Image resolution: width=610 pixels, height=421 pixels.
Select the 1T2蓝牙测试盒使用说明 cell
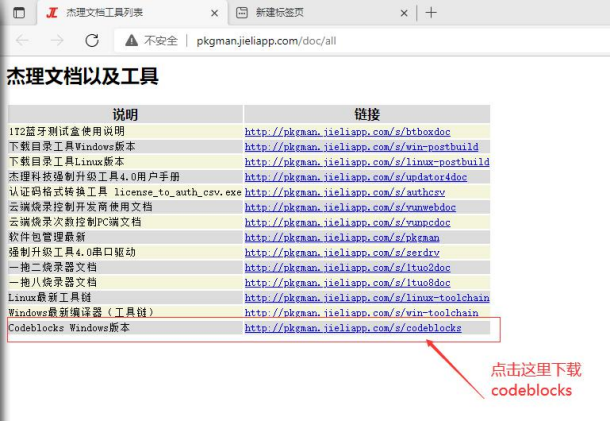[125, 132]
